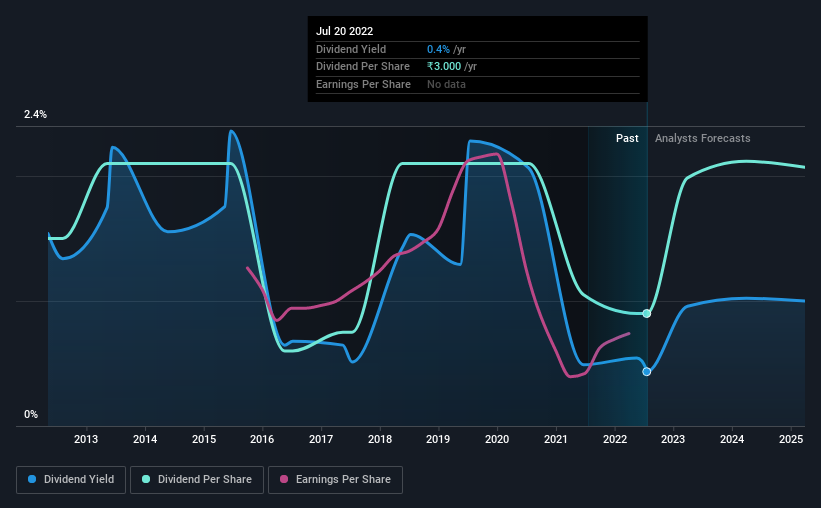821x508 pixels.
Task: Click the 2023 x-axis label
Action: point(673,439)
